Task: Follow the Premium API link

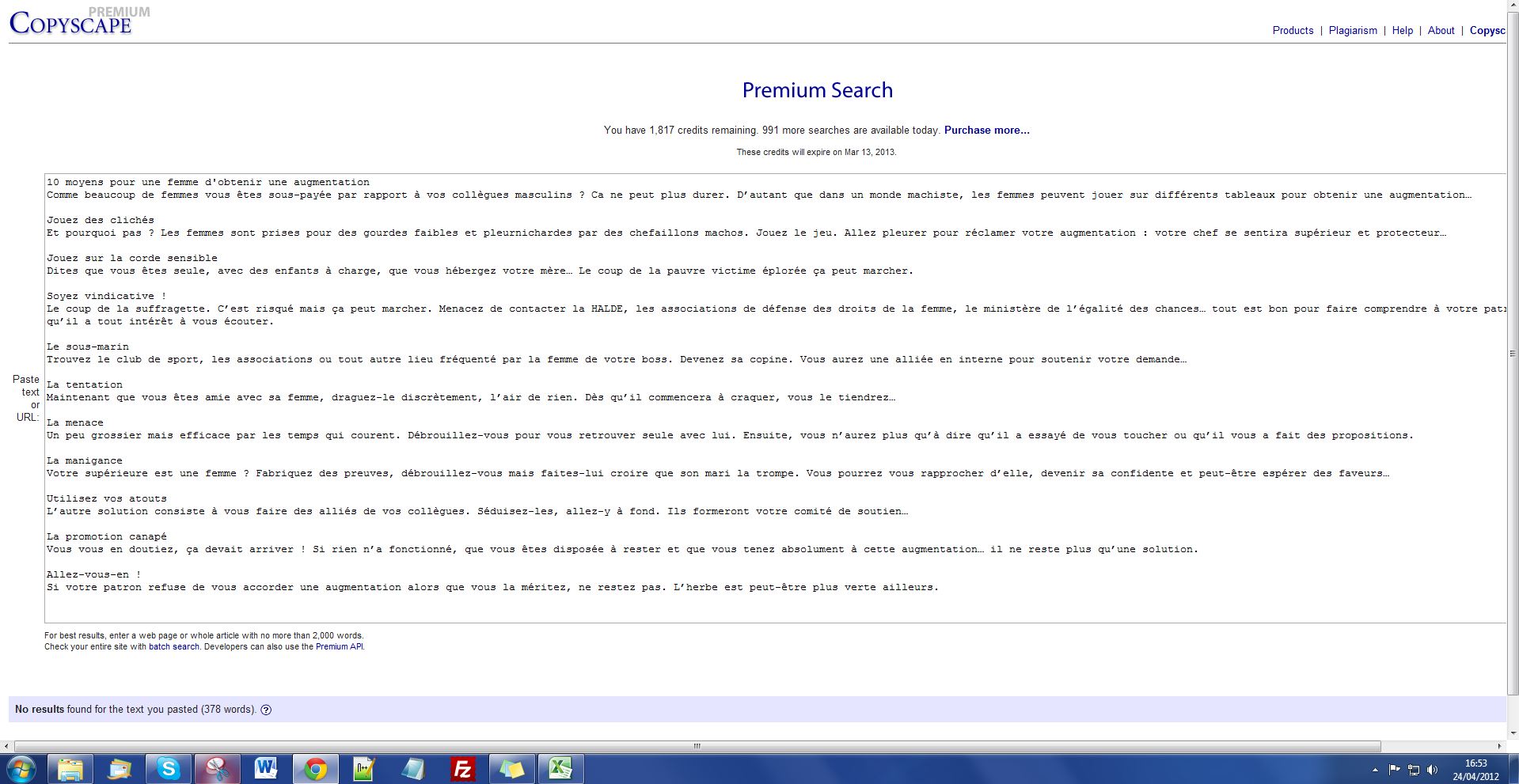Action: point(339,646)
